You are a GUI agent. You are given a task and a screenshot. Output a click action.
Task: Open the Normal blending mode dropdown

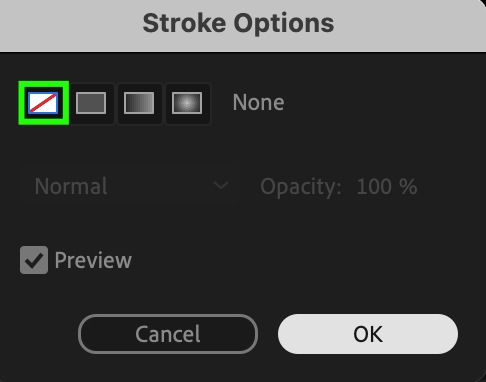click(x=130, y=186)
